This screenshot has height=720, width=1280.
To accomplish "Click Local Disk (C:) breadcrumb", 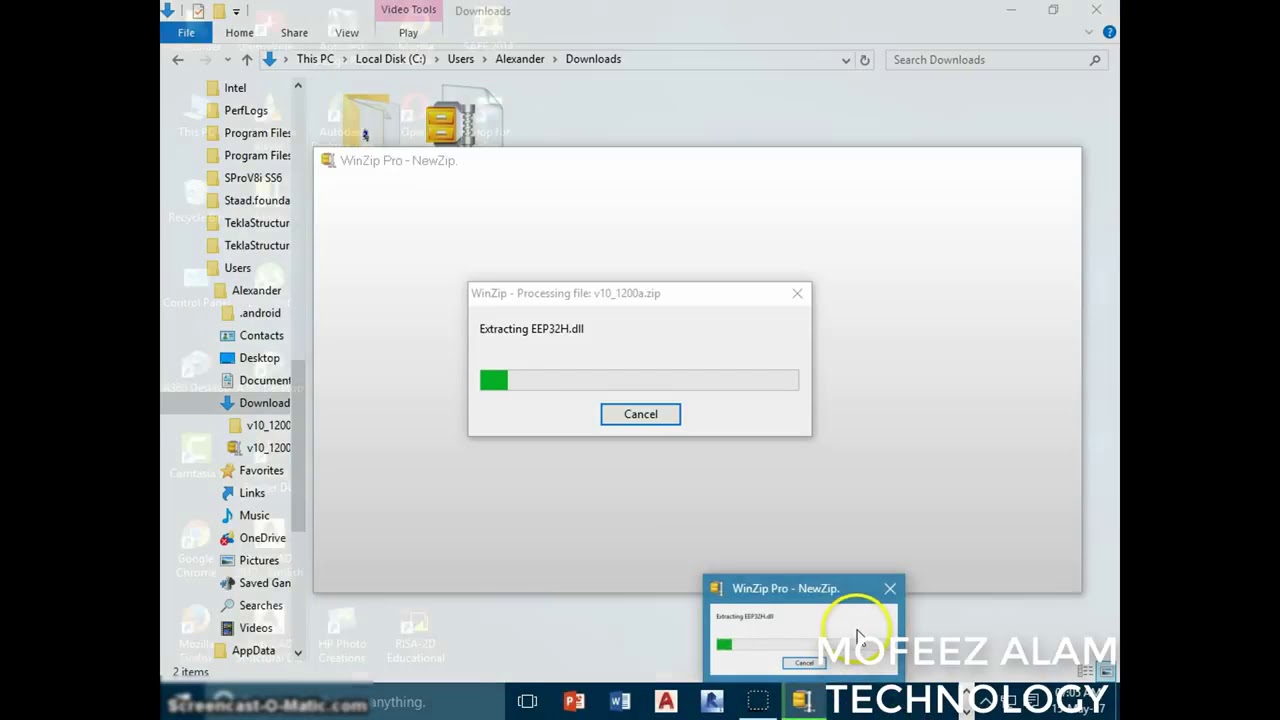I will 391,59.
